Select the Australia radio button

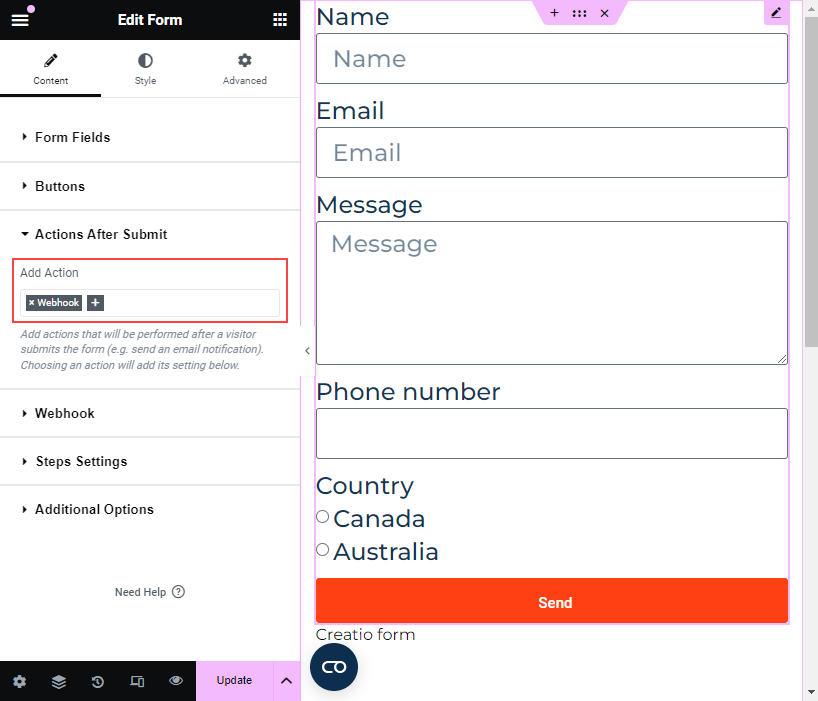[323, 549]
